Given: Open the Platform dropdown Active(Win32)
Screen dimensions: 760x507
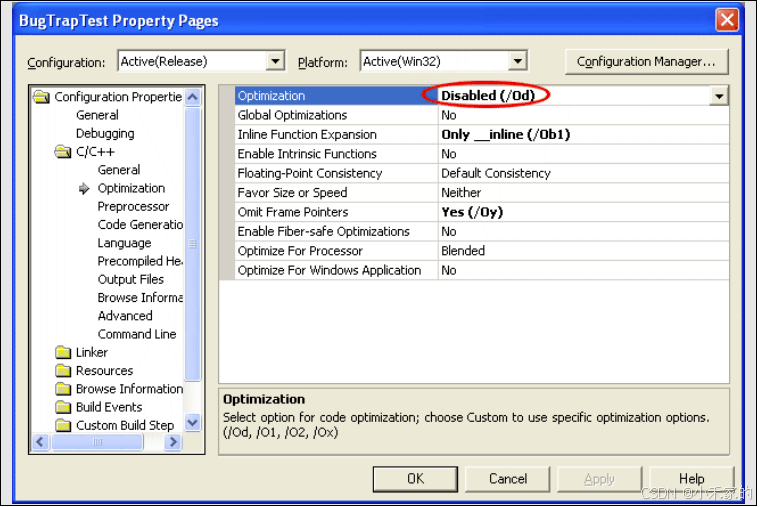Looking at the screenshot, I should 517,62.
